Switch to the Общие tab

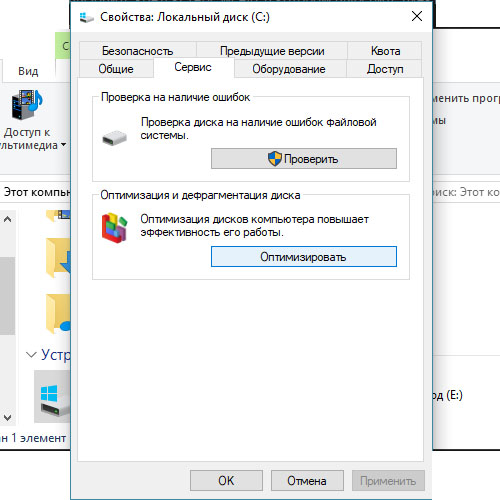[116, 69]
